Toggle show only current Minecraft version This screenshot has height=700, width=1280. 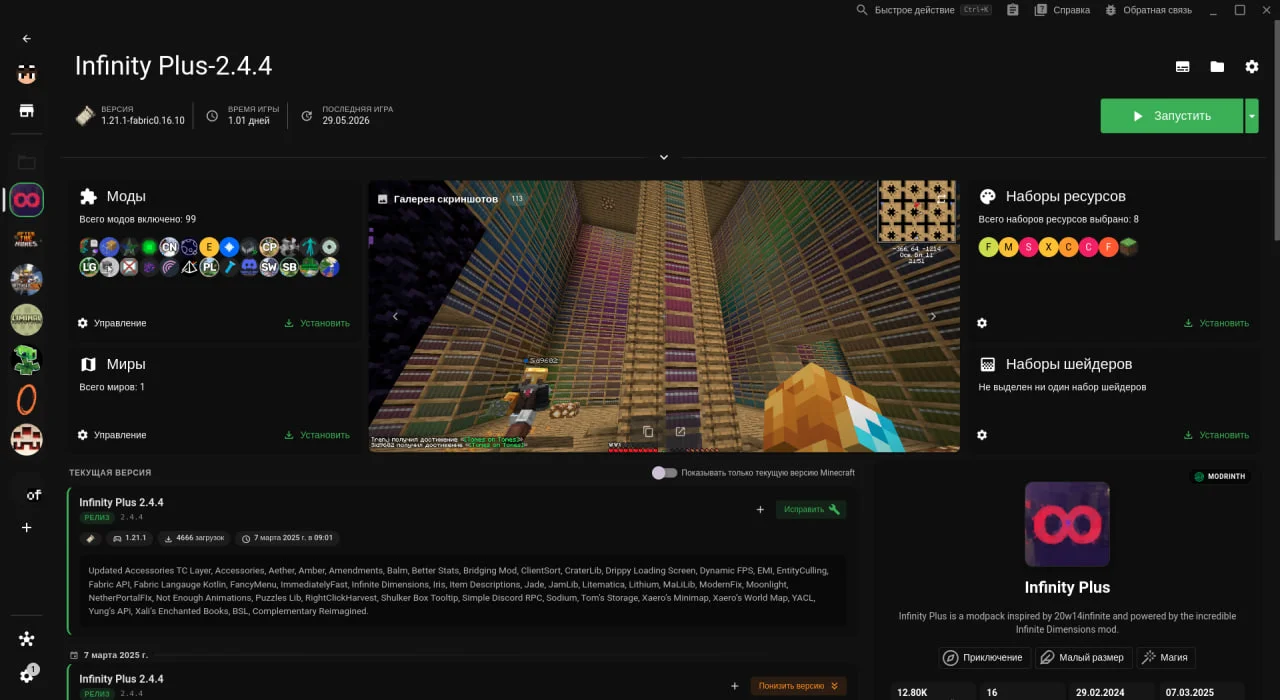665,473
